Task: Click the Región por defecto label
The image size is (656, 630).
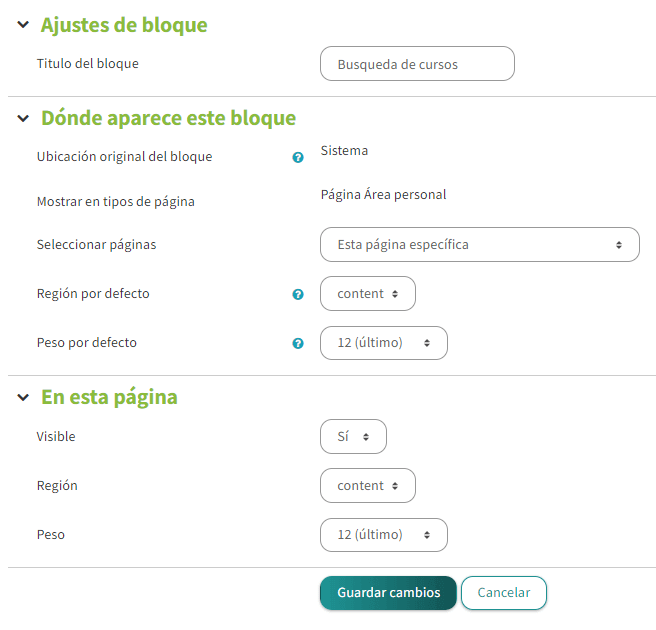Action: (93, 294)
